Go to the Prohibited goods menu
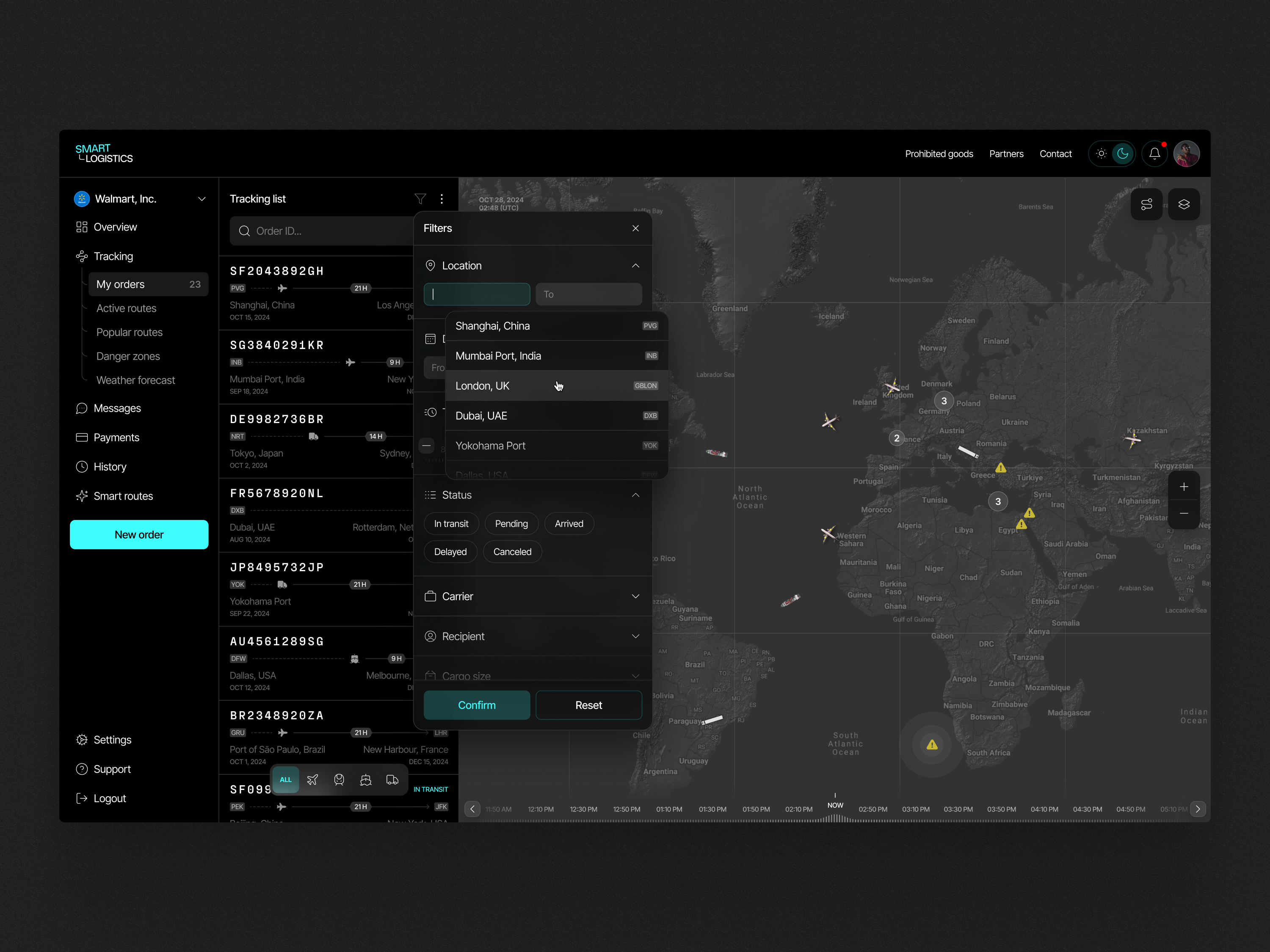The image size is (1270, 952). coord(939,153)
